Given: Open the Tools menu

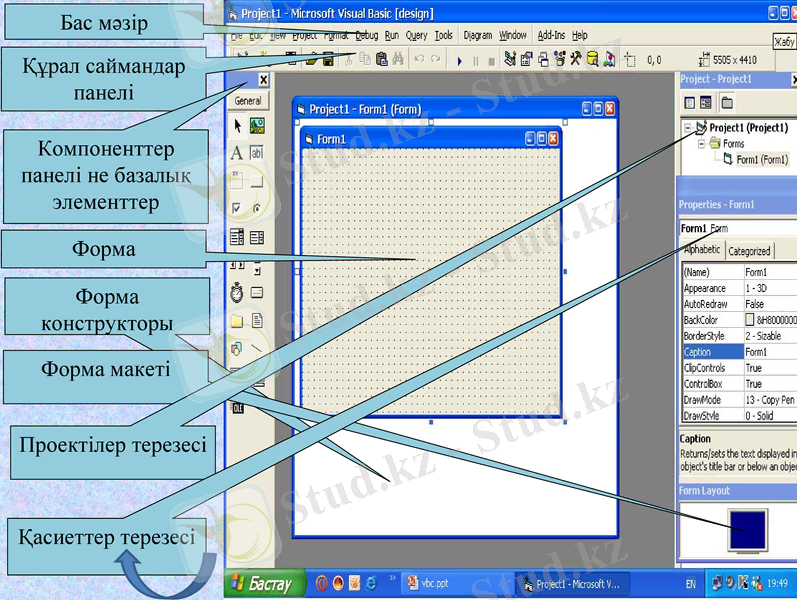Looking at the screenshot, I should (x=443, y=35).
